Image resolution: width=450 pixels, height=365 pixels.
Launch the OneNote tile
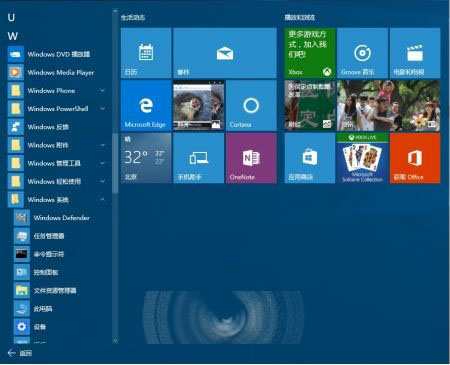coord(251,158)
